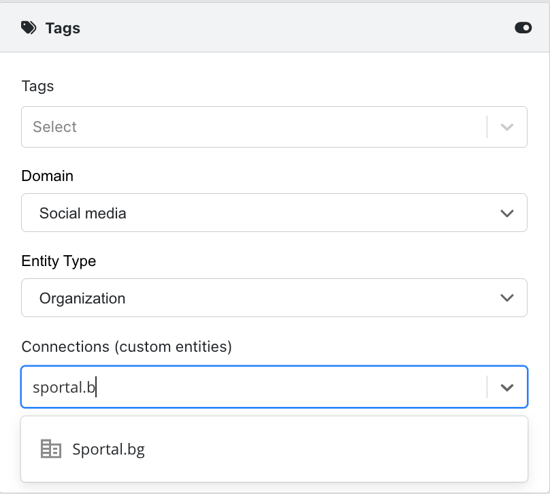Viewport: 550px width, 494px height.
Task: Click the Connections field chevron arrow
Action: pyautogui.click(x=507, y=387)
